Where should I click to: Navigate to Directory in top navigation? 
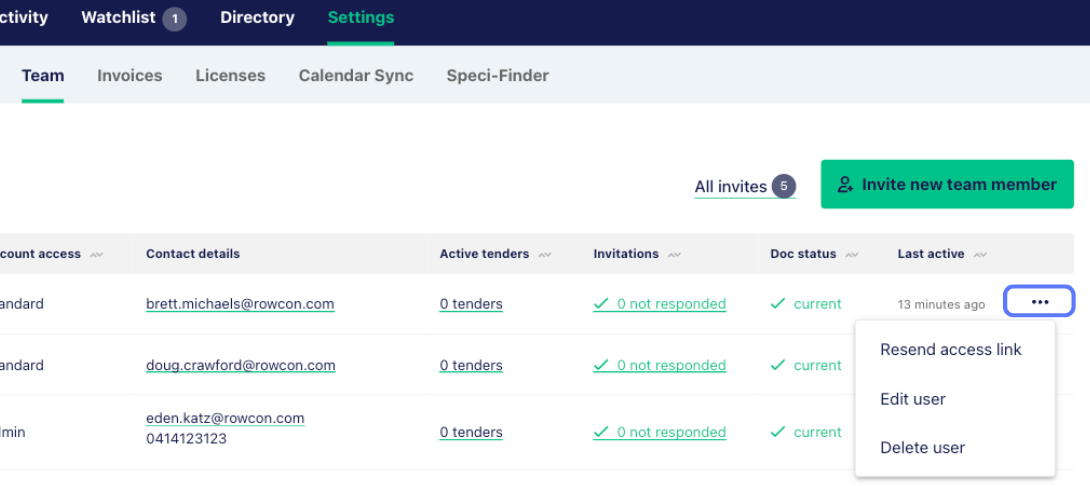(x=257, y=18)
